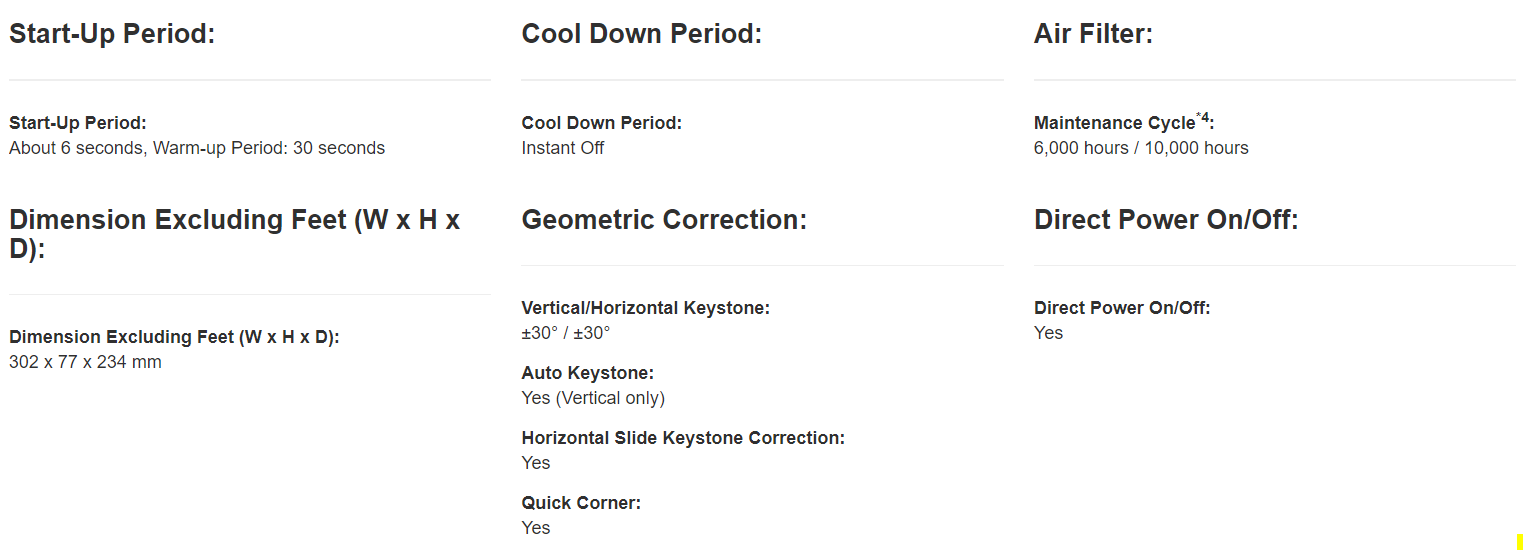Click the Maintenance Cycle footnote 4 superscript
This screenshot has width=1523, height=550.
click(1203, 118)
